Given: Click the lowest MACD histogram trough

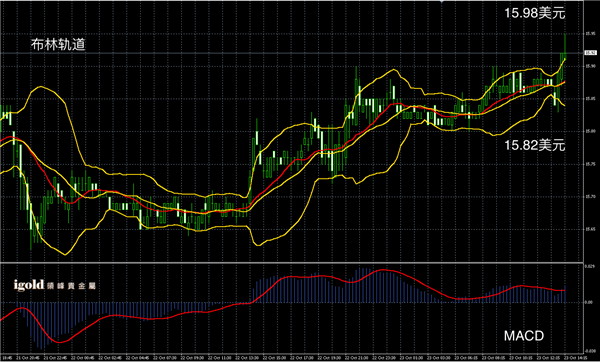Looking at the screenshot, I should tap(41, 346).
